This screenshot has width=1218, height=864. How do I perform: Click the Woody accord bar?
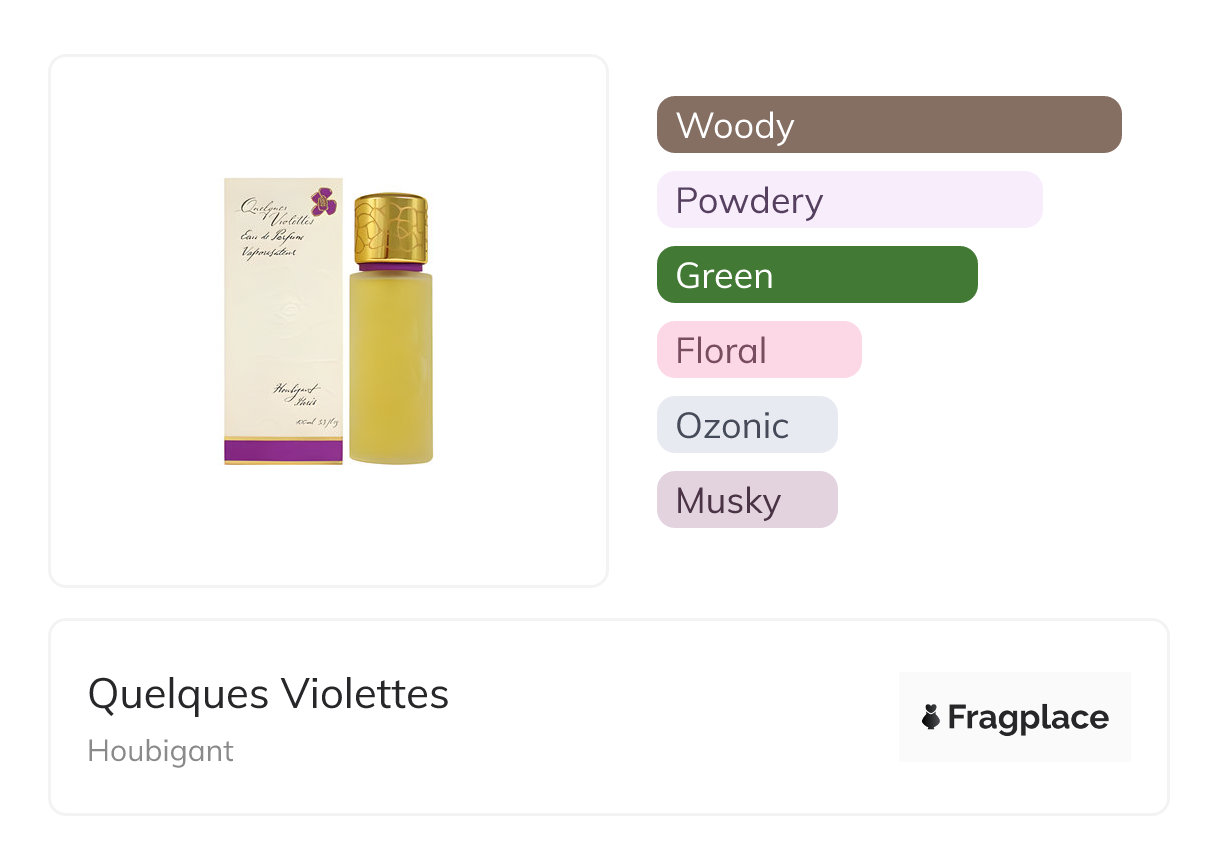point(888,125)
